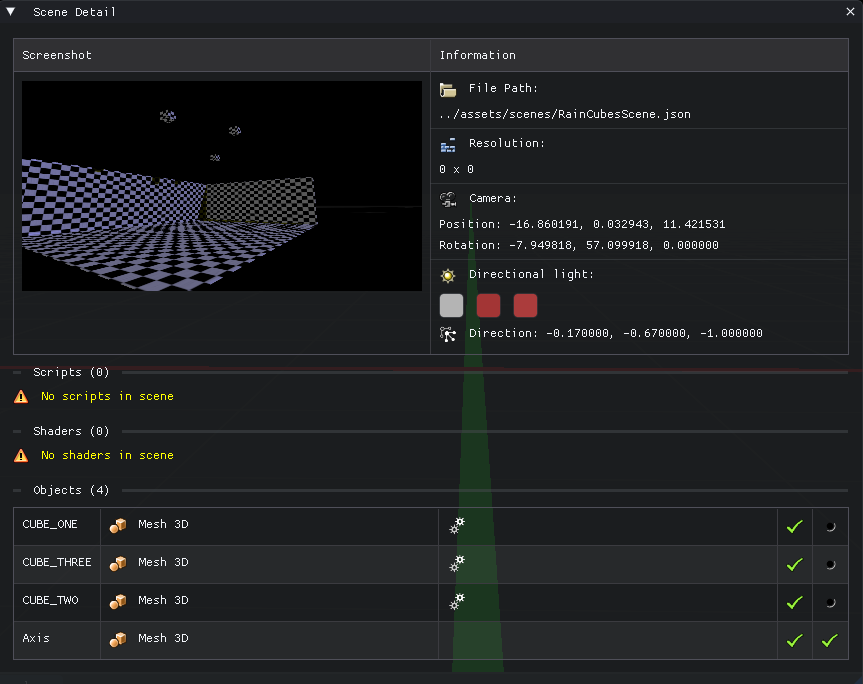Click the CUBE_ONE Mesh 3D icon
The width and height of the screenshot is (863, 684).
click(x=119, y=525)
